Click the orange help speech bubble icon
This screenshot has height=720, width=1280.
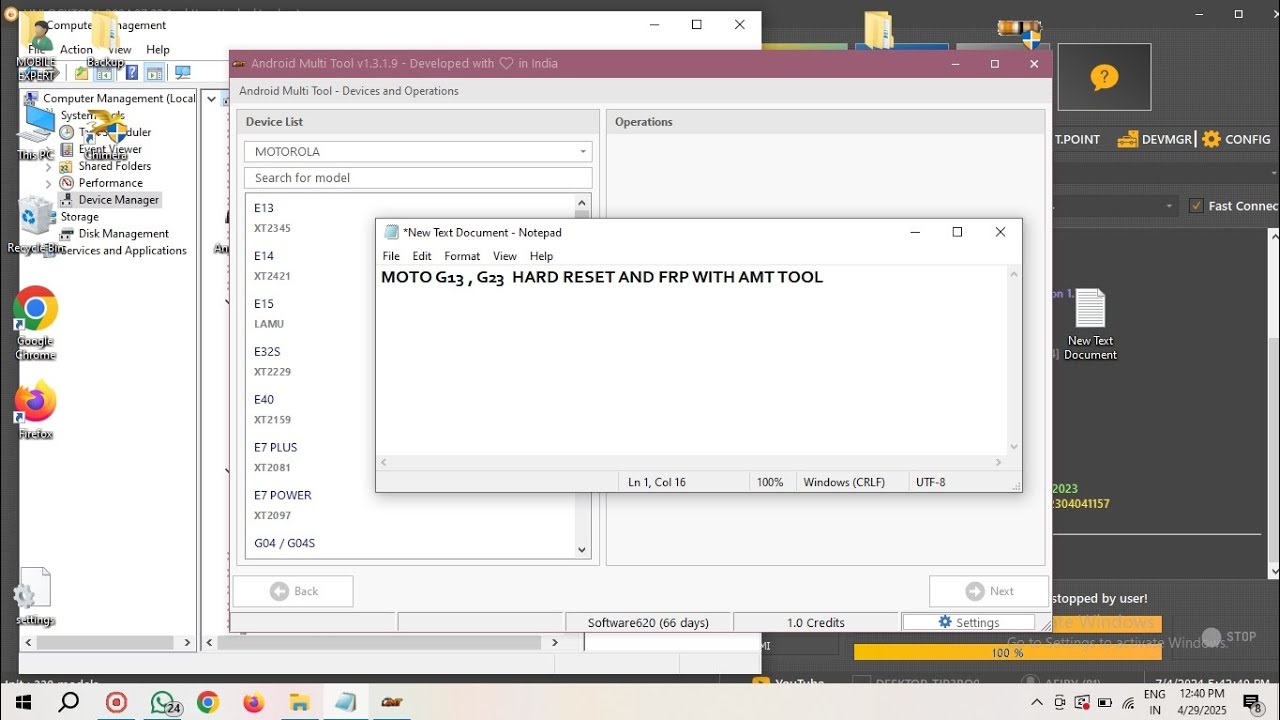click(x=1104, y=77)
